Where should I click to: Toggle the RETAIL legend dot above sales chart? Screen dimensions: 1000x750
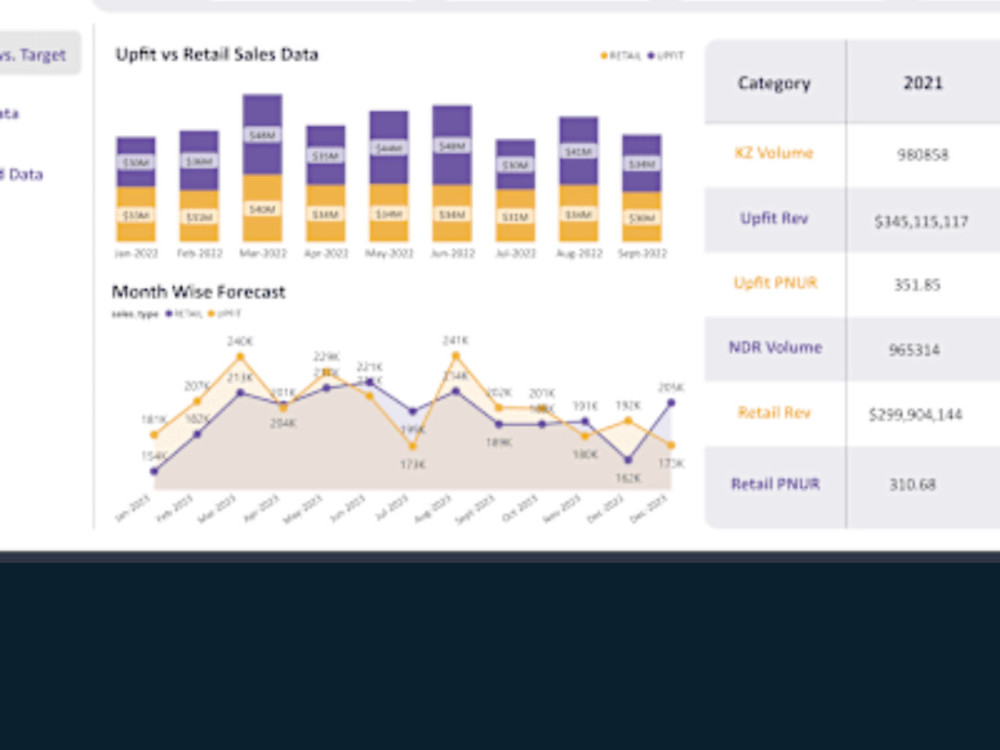pyautogui.click(x=603, y=56)
